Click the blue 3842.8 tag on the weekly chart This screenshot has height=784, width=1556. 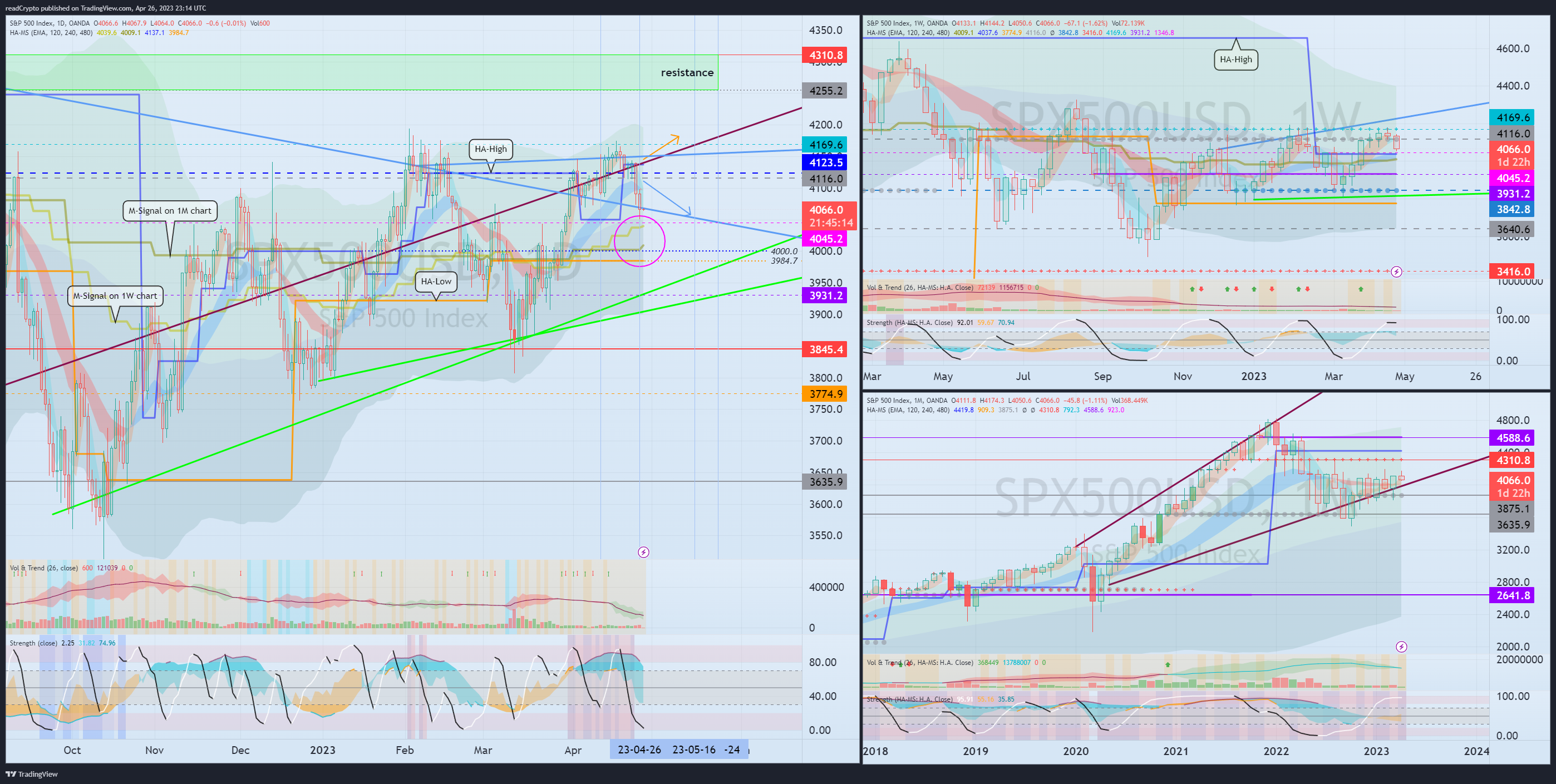coord(1513,210)
